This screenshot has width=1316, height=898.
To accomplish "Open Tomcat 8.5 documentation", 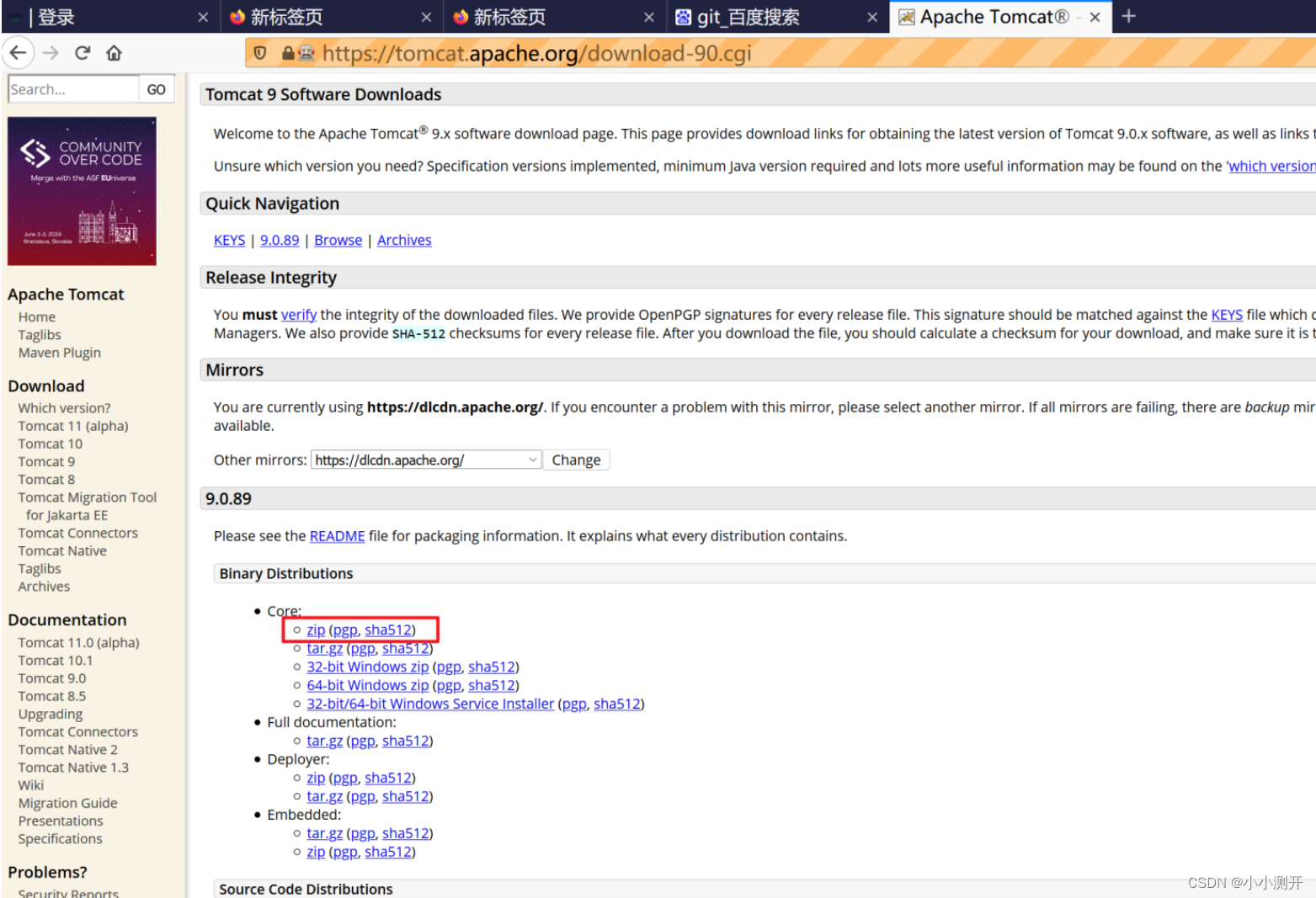I will (x=52, y=696).
